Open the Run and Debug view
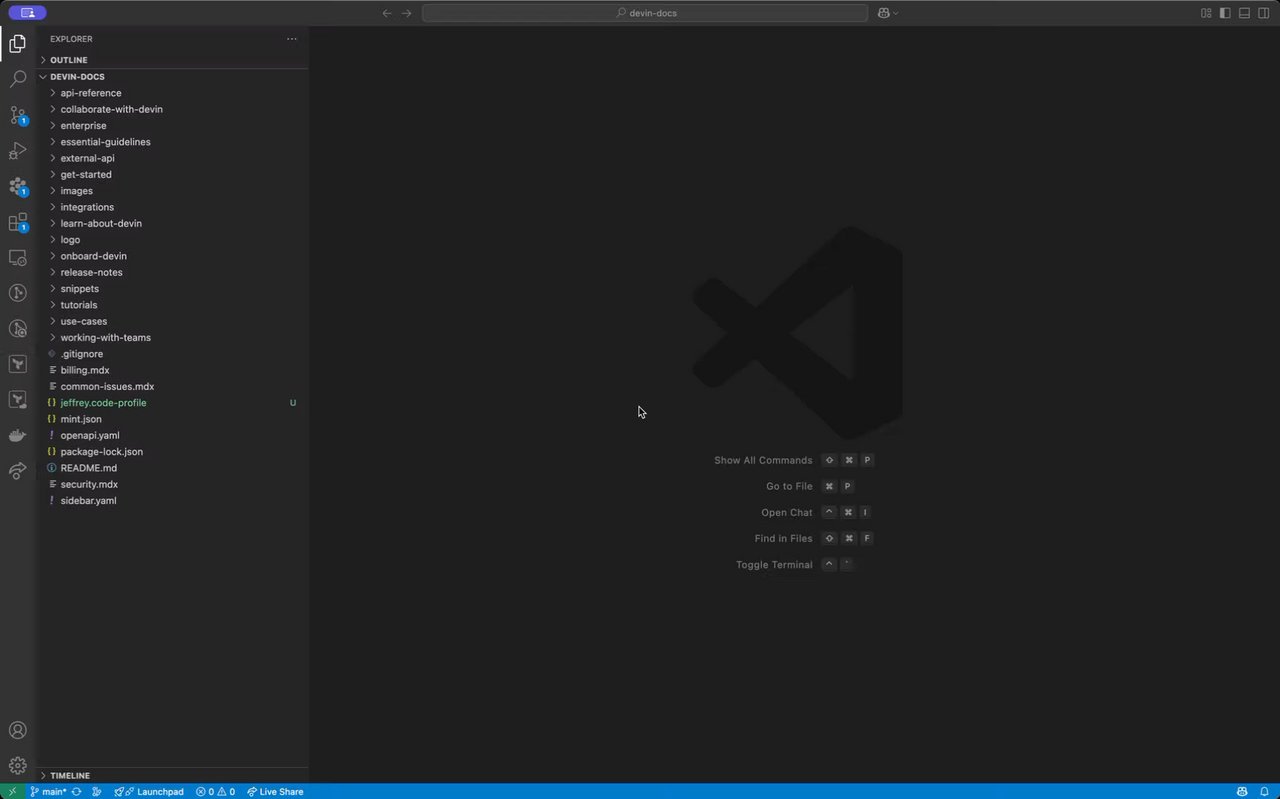 point(18,151)
